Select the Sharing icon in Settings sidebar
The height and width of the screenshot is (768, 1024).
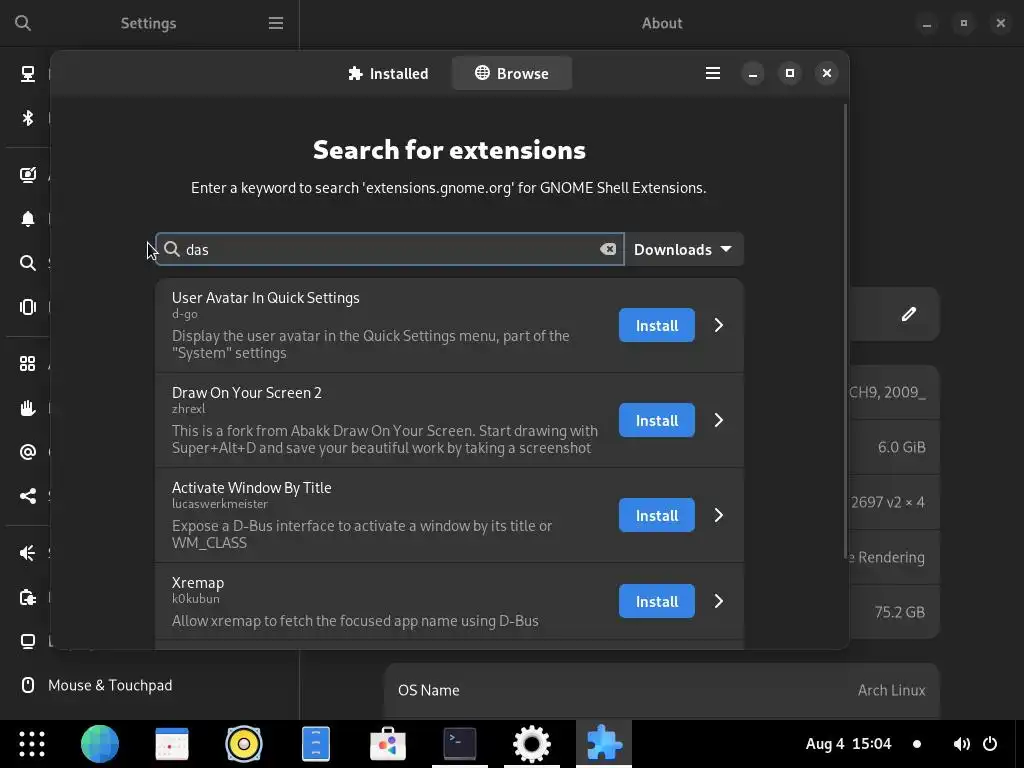point(27,496)
